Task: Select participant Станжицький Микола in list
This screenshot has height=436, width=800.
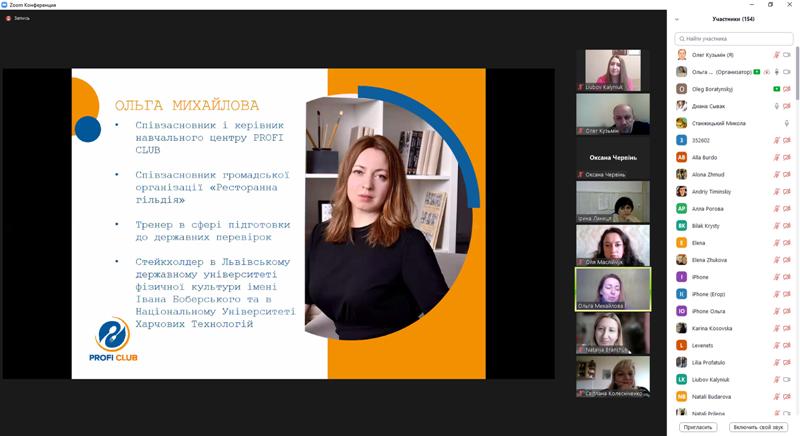Action: coord(734,123)
